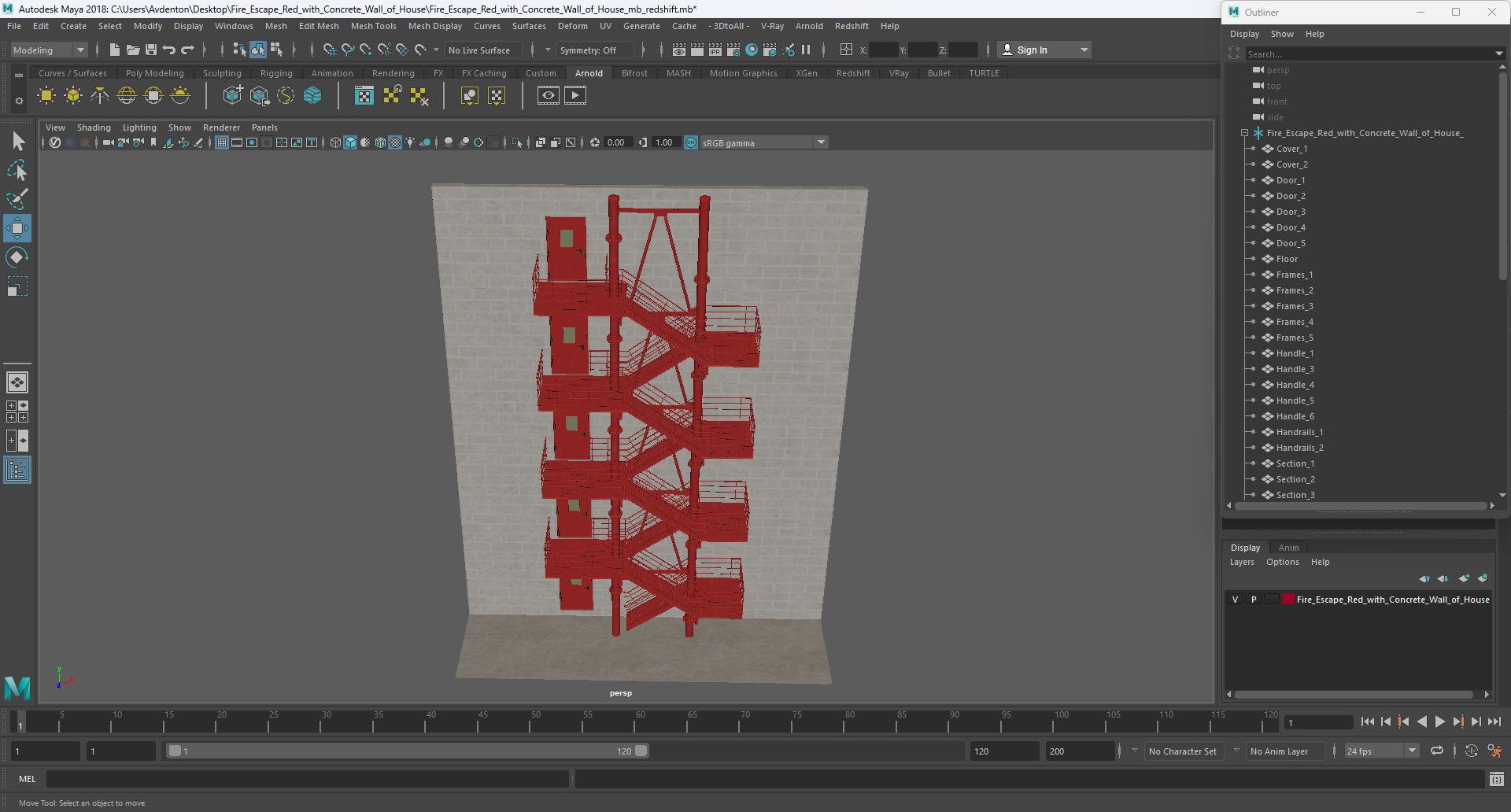Click range slider end handle at 120

pos(641,751)
